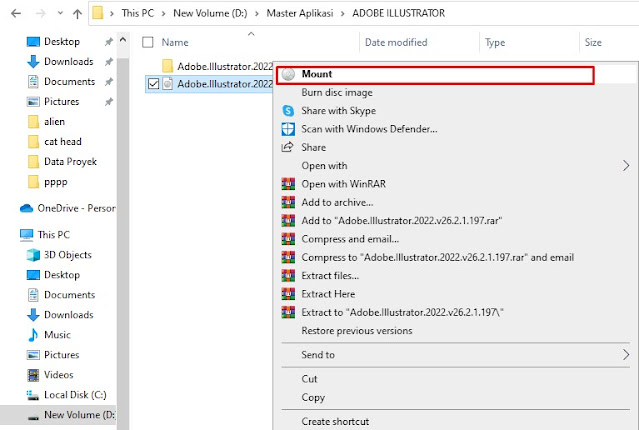Open the alien folder in sidebar

pos(54,121)
